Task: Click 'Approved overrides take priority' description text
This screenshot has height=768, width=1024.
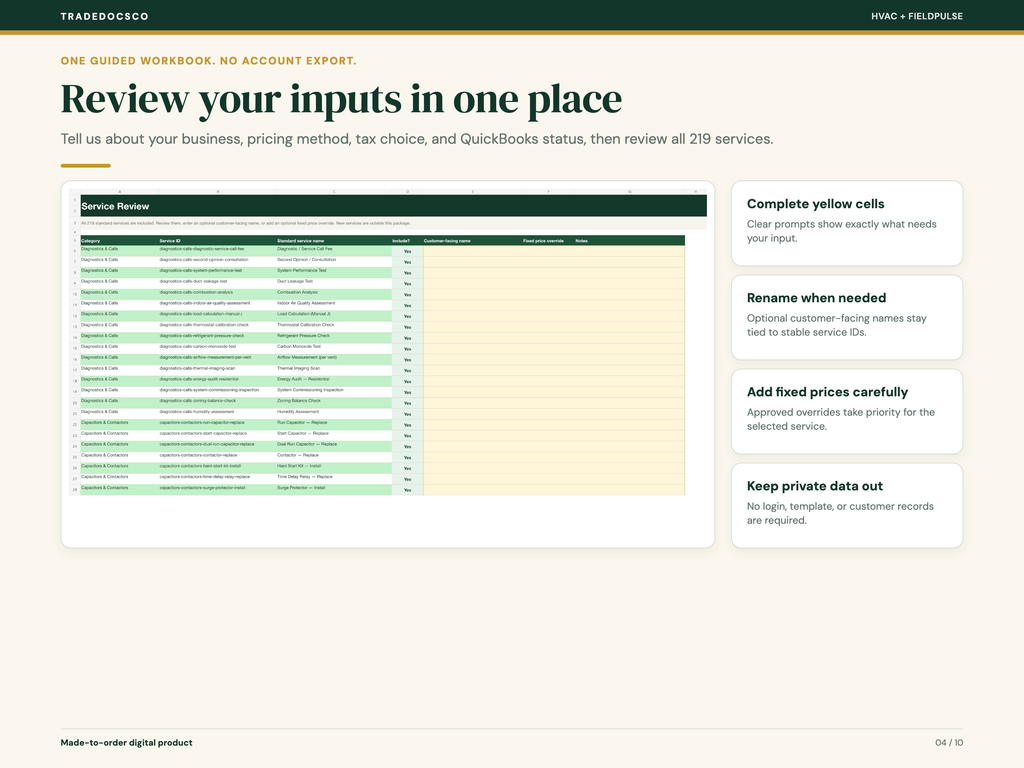Action: pyautogui.click(x=841, y=419)
